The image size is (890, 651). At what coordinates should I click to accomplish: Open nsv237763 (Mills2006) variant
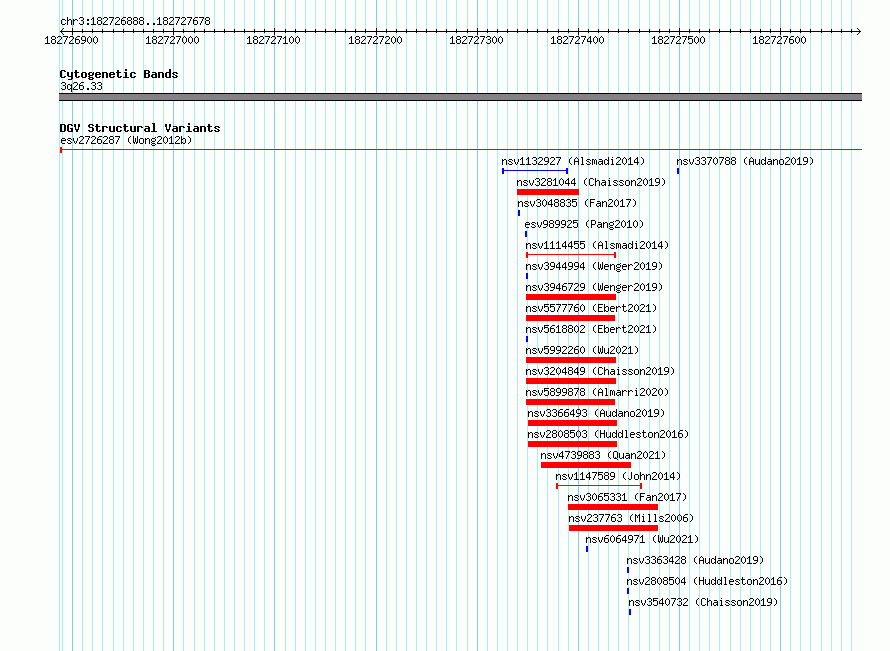click(x=631, y=518)
